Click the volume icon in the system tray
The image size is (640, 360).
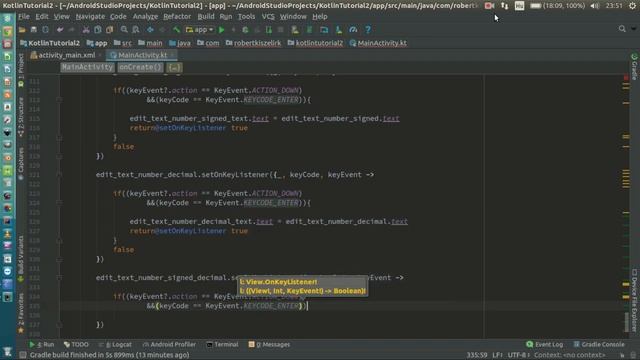coord(595,6)
